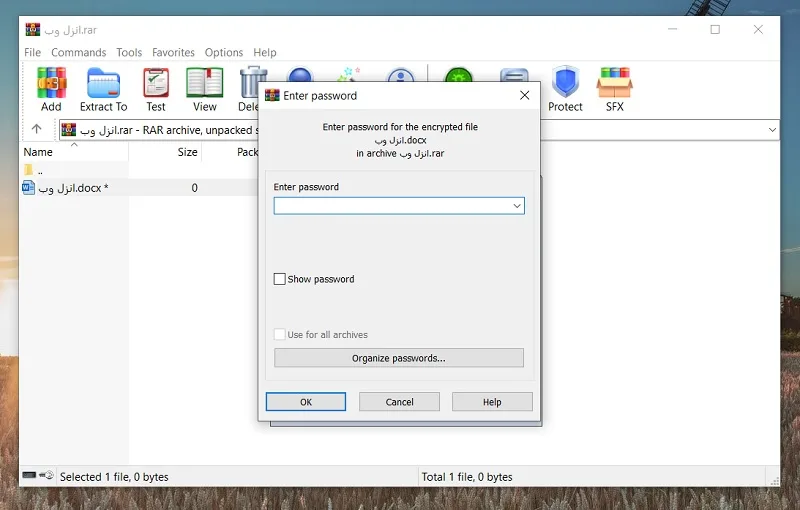Click the archive icon in address bar
Image resolution: width=800 pixels, height=510 pixels.
pos(69,130)
